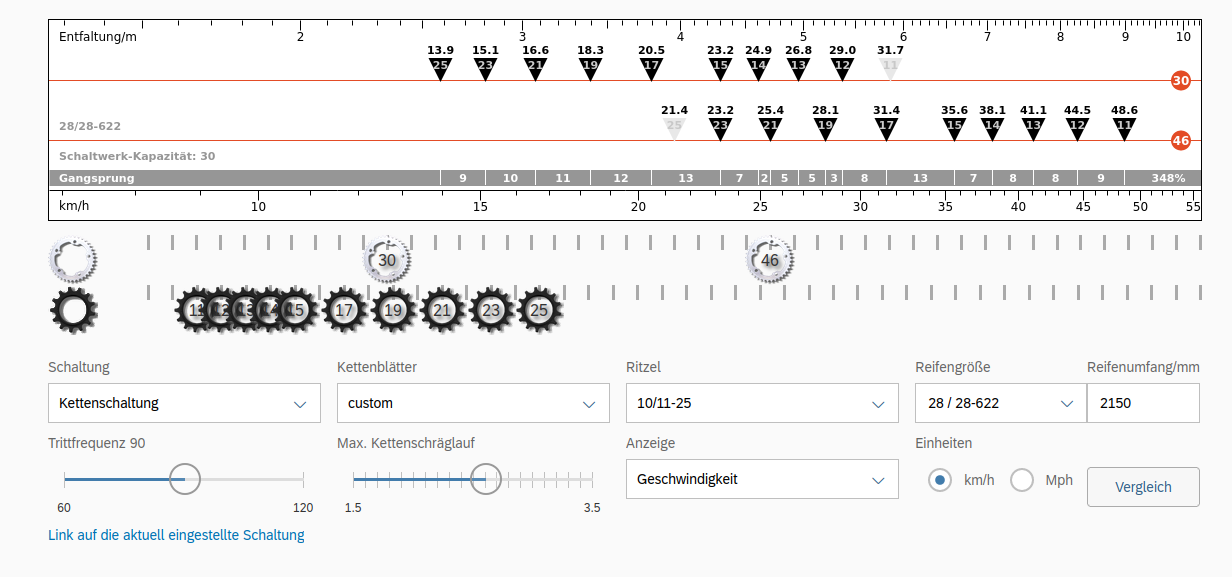Open the Schaltung Kettenschaltung dropdown
This screenshot has height=577, width=1232.
pyautogui.click(x=184, y=403)
